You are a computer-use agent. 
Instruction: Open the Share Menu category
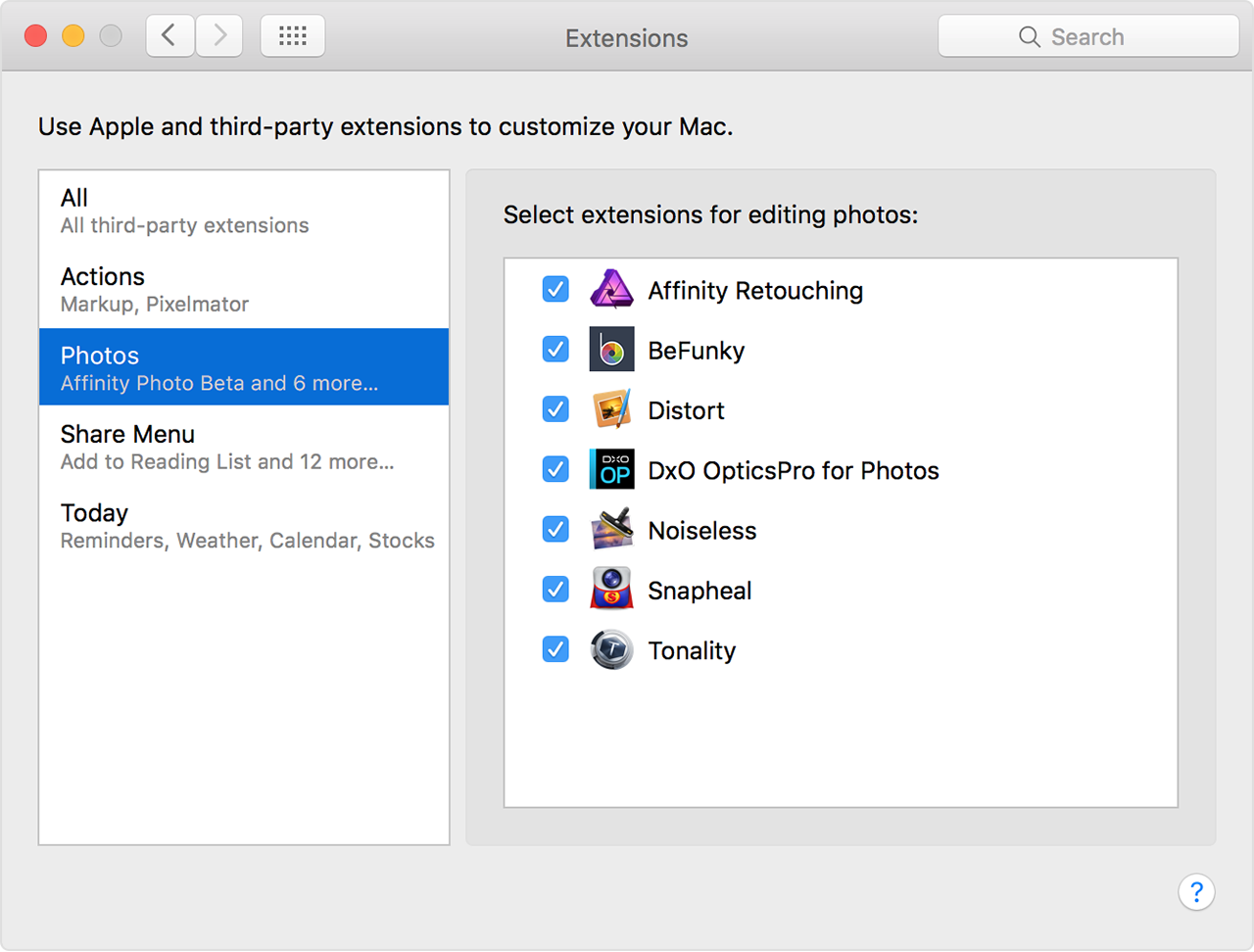[x=244, y=447]
